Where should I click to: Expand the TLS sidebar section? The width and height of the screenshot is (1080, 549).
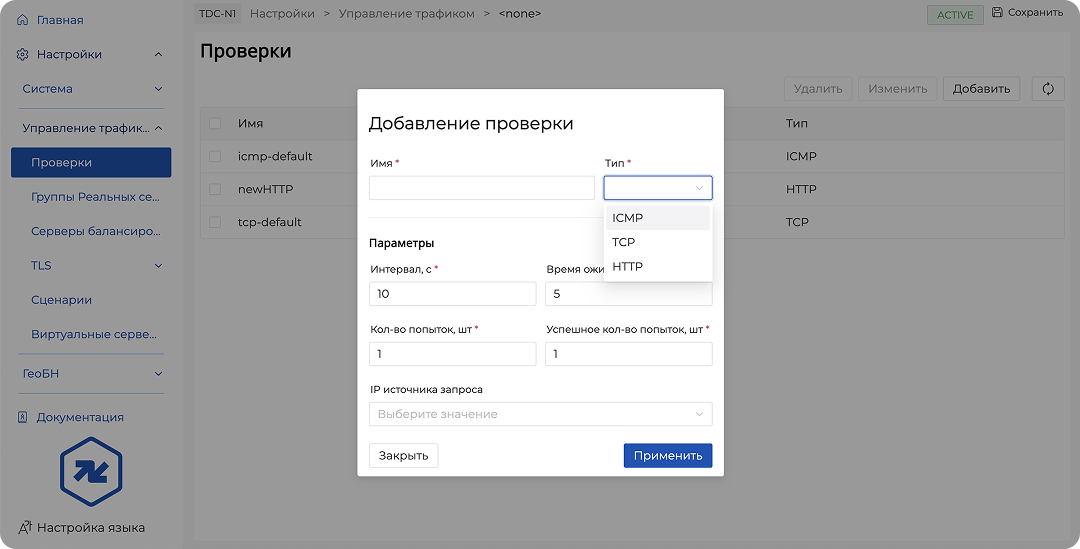[x=158, y=266]
